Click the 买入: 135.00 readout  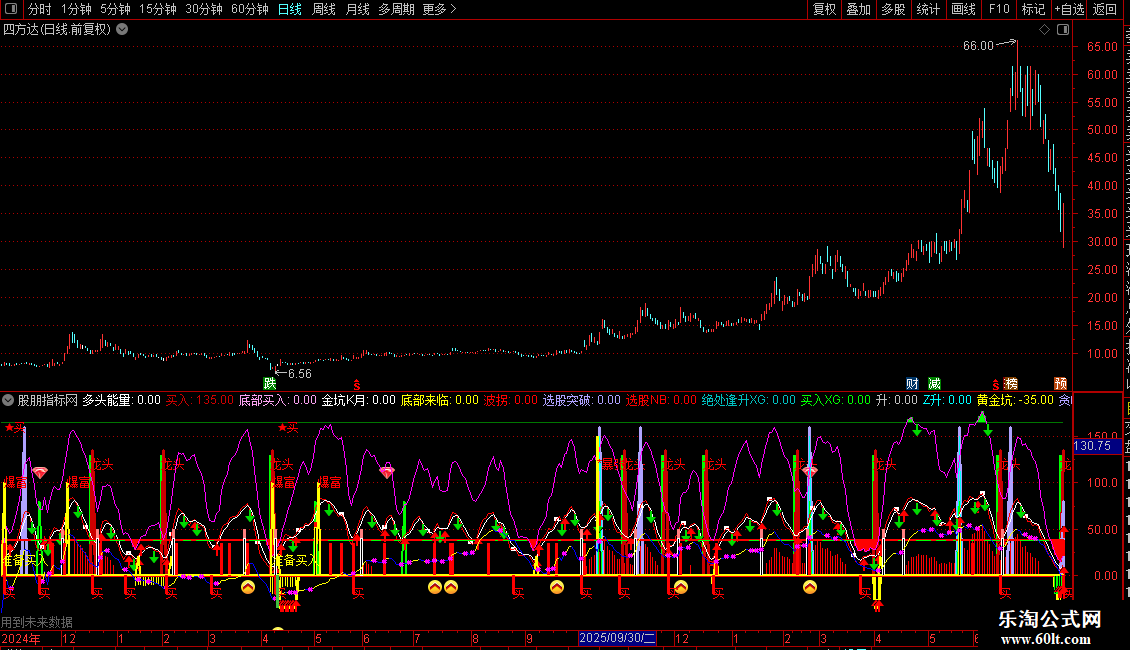200,400
